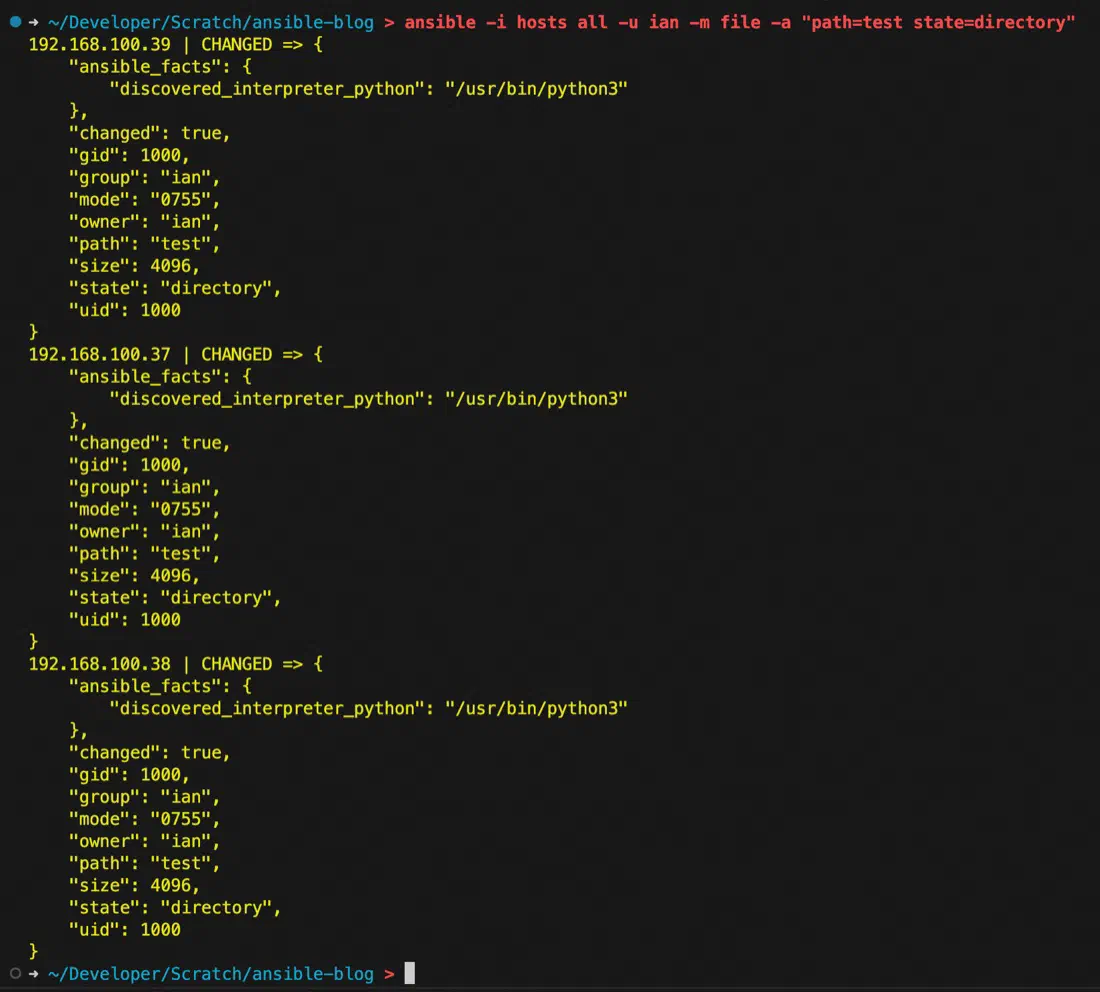Place cursor at the terminal input block
The image size is (1100, 992).
[410, 973]
